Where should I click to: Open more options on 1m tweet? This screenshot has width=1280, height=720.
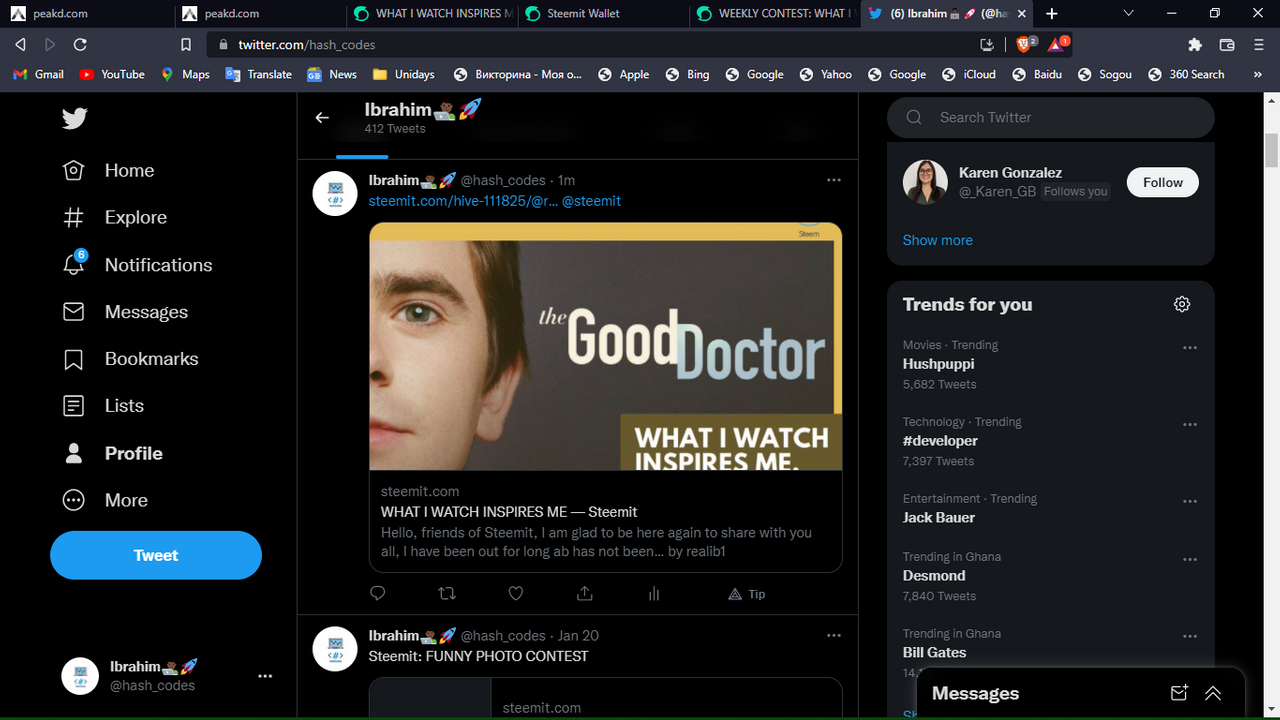[834, 180]
